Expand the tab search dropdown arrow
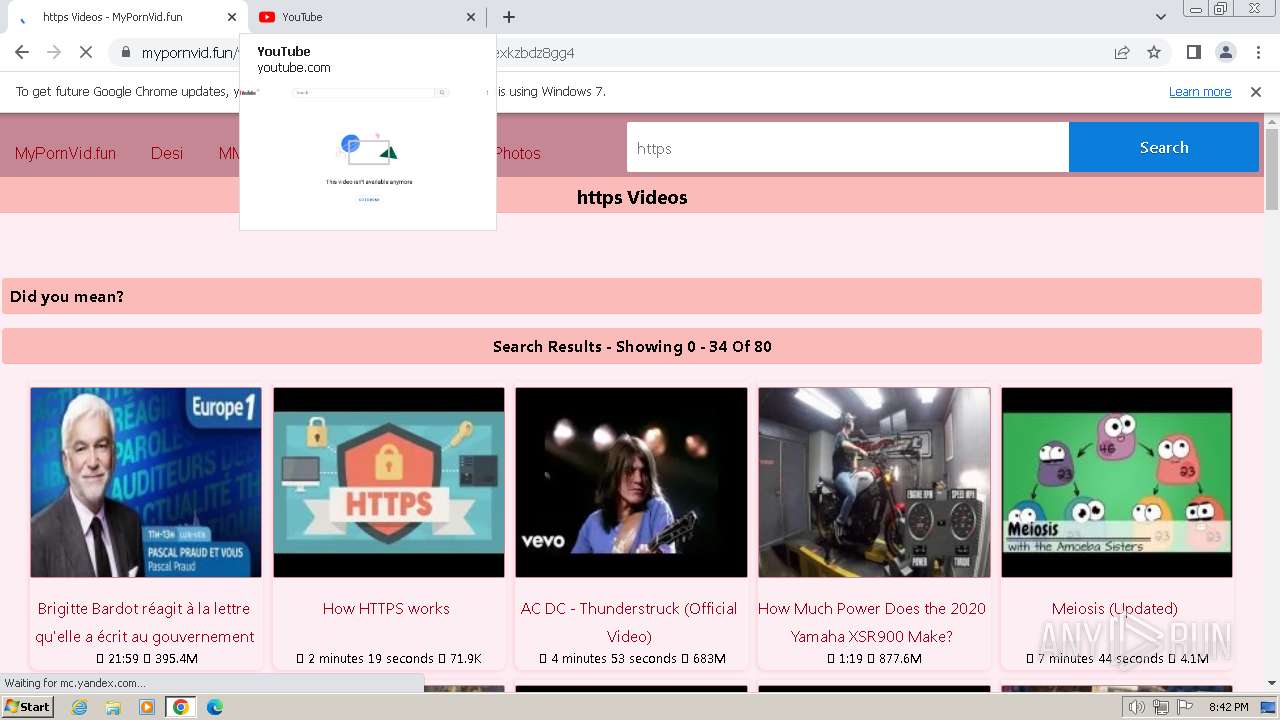The height and width of the screenshot is (720, 1280). pyautogui.click(x=1160, y=17)
